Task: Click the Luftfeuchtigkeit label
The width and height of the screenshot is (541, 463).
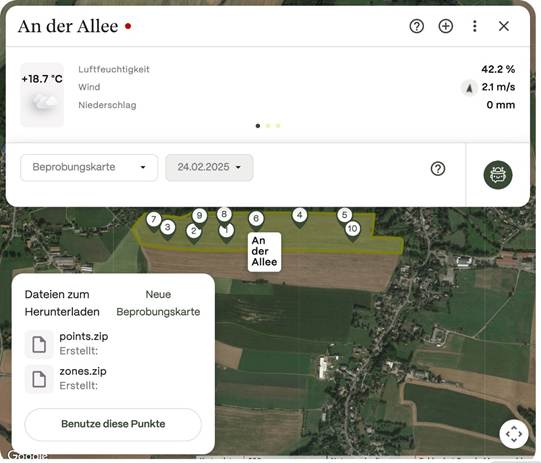Action: pyautogui.click(x=114, y=69)
